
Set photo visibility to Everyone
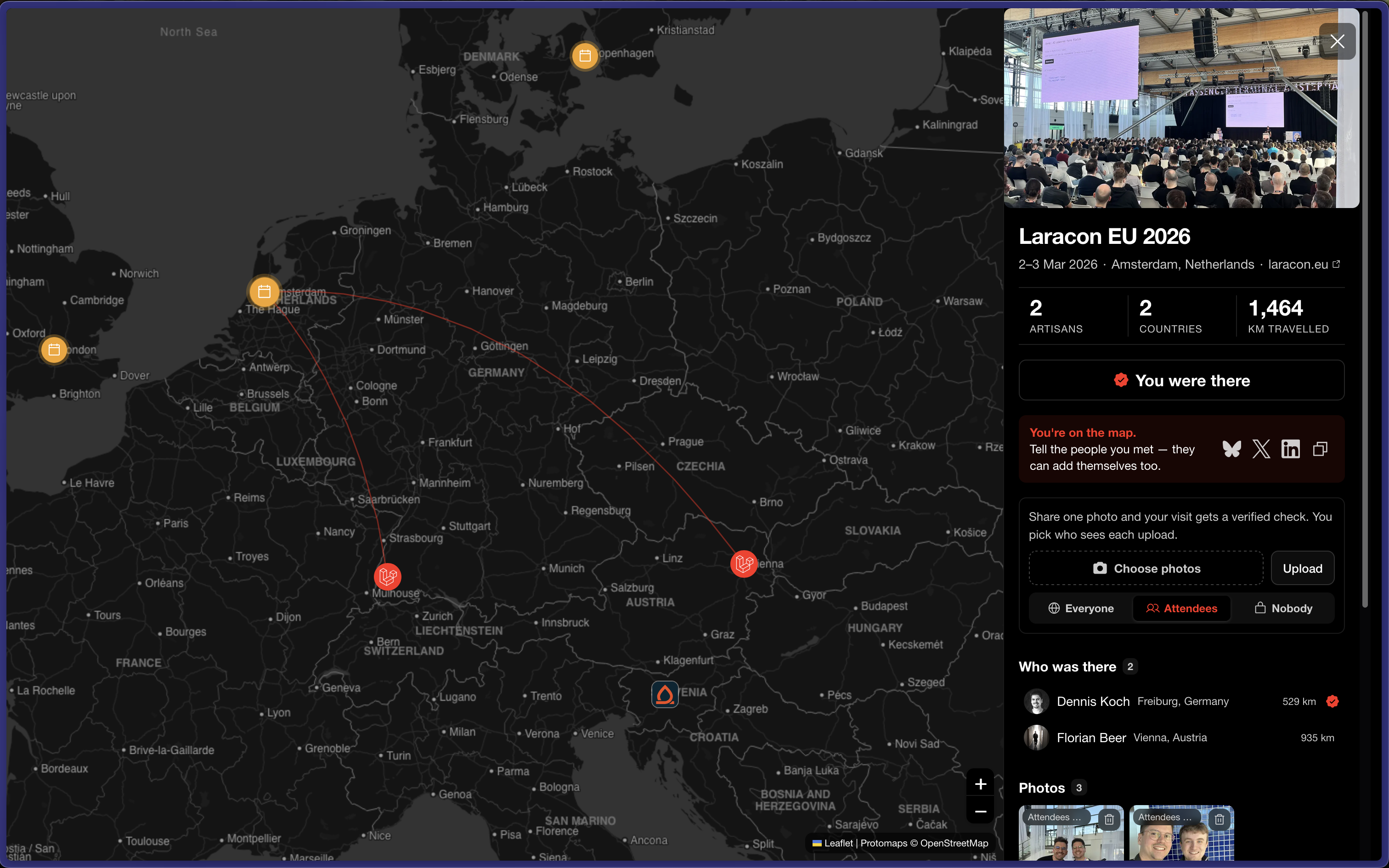click(1081, 609)
